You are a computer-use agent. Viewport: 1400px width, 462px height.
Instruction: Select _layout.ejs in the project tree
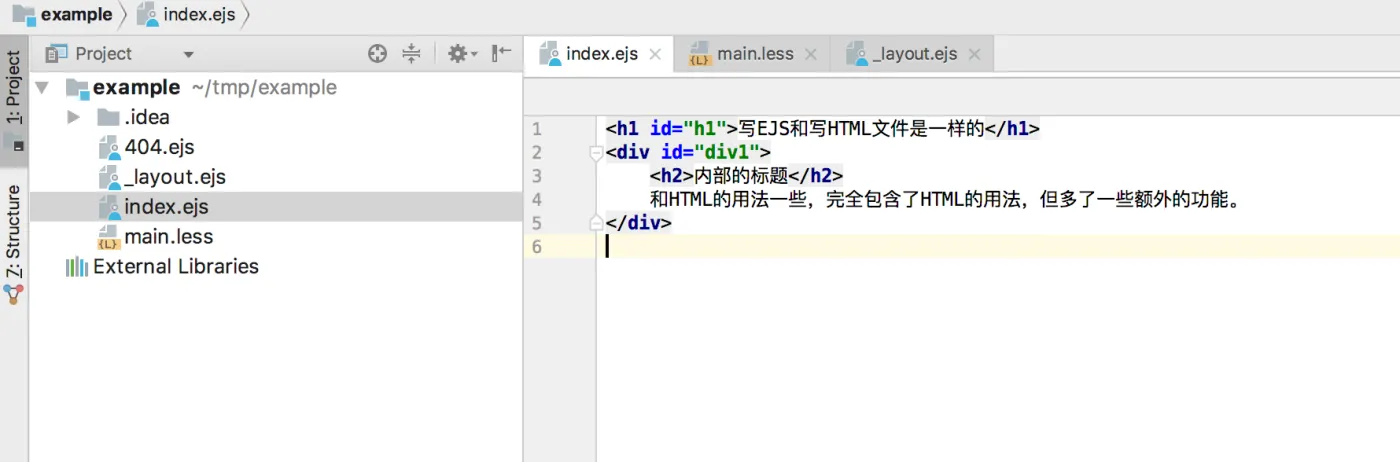coord(175,178)
